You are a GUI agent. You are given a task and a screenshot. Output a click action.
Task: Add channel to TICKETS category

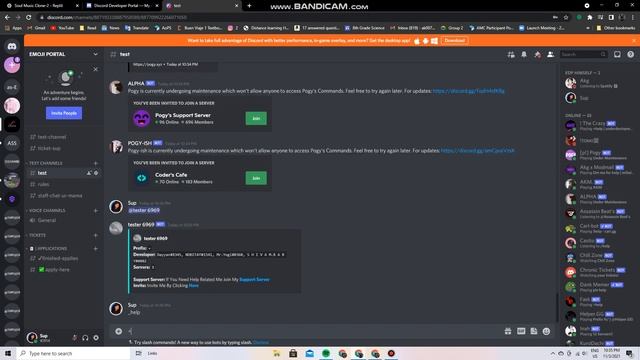click(96, 236)
